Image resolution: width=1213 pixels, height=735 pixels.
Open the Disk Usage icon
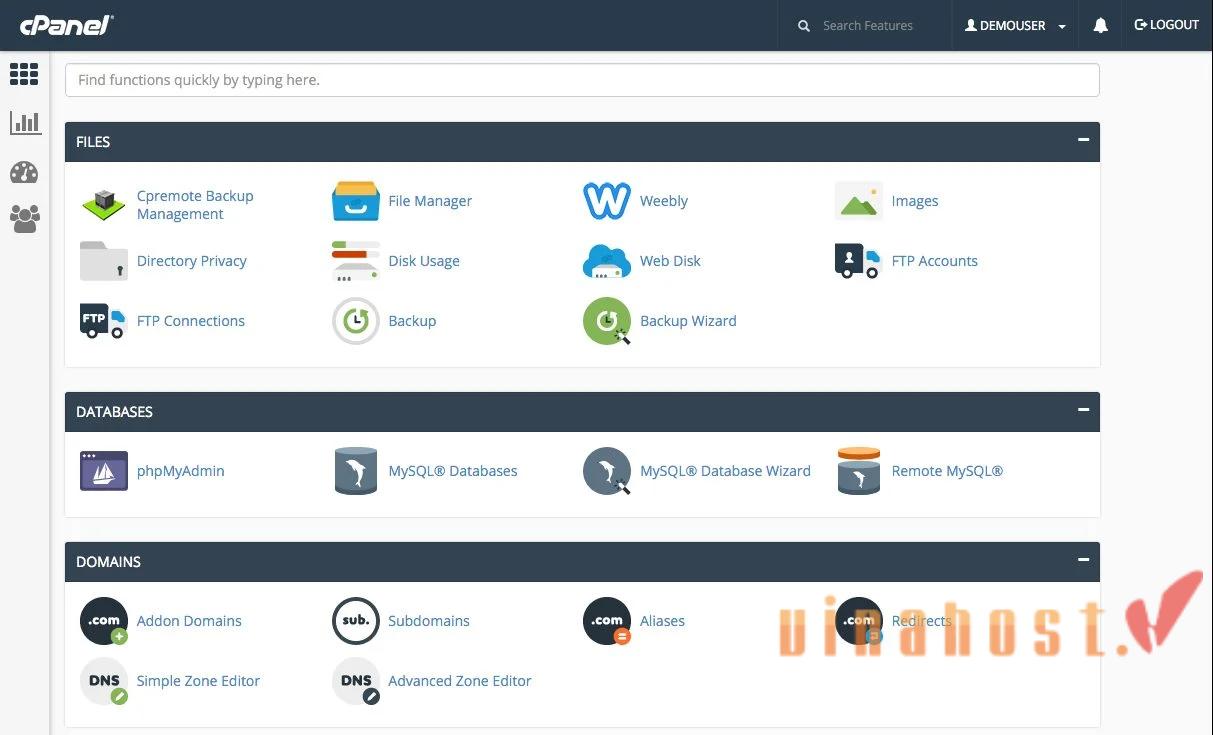point(355,261)
